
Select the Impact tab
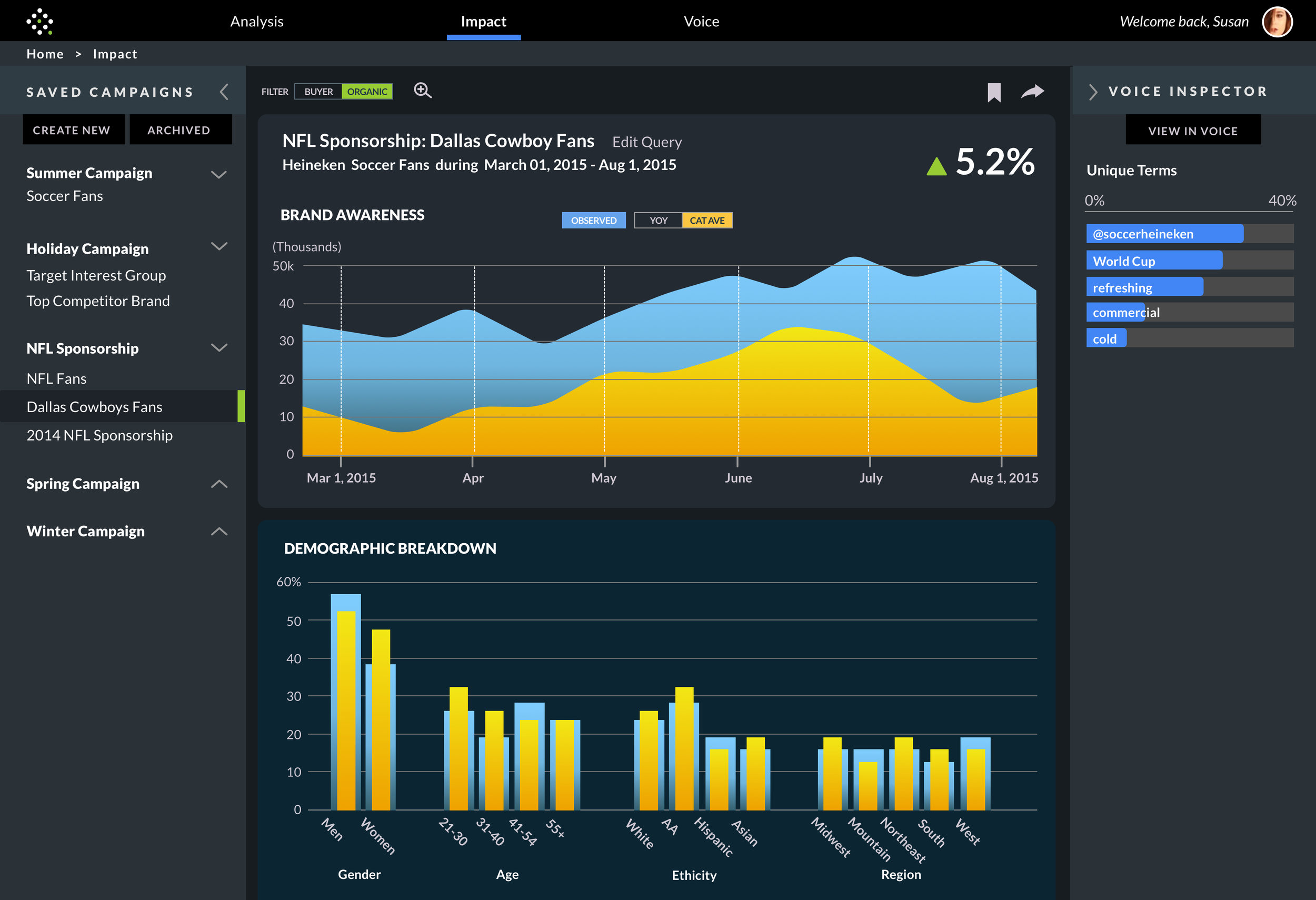point(484,22)
